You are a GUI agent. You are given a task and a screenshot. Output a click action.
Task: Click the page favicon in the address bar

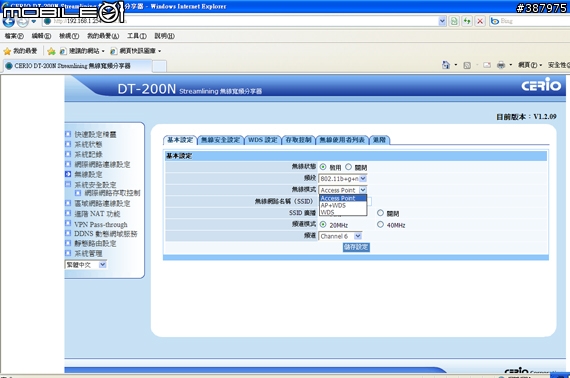(x=47, y=21)
